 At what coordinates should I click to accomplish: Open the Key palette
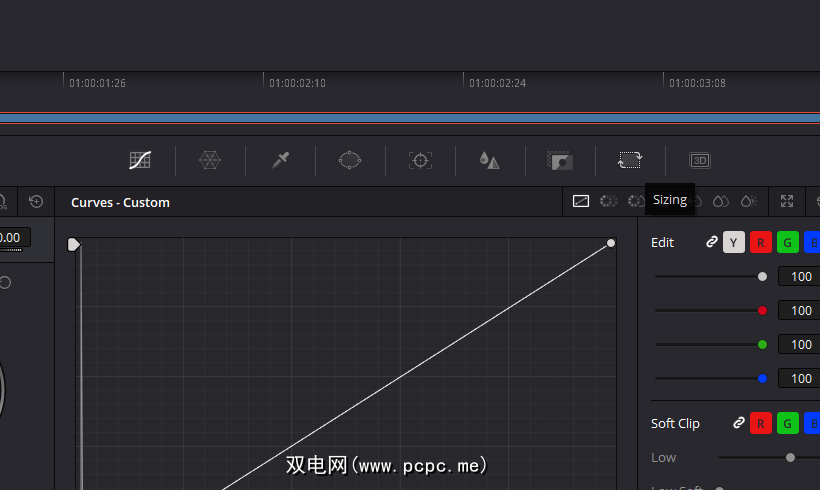tap(559, 160)
